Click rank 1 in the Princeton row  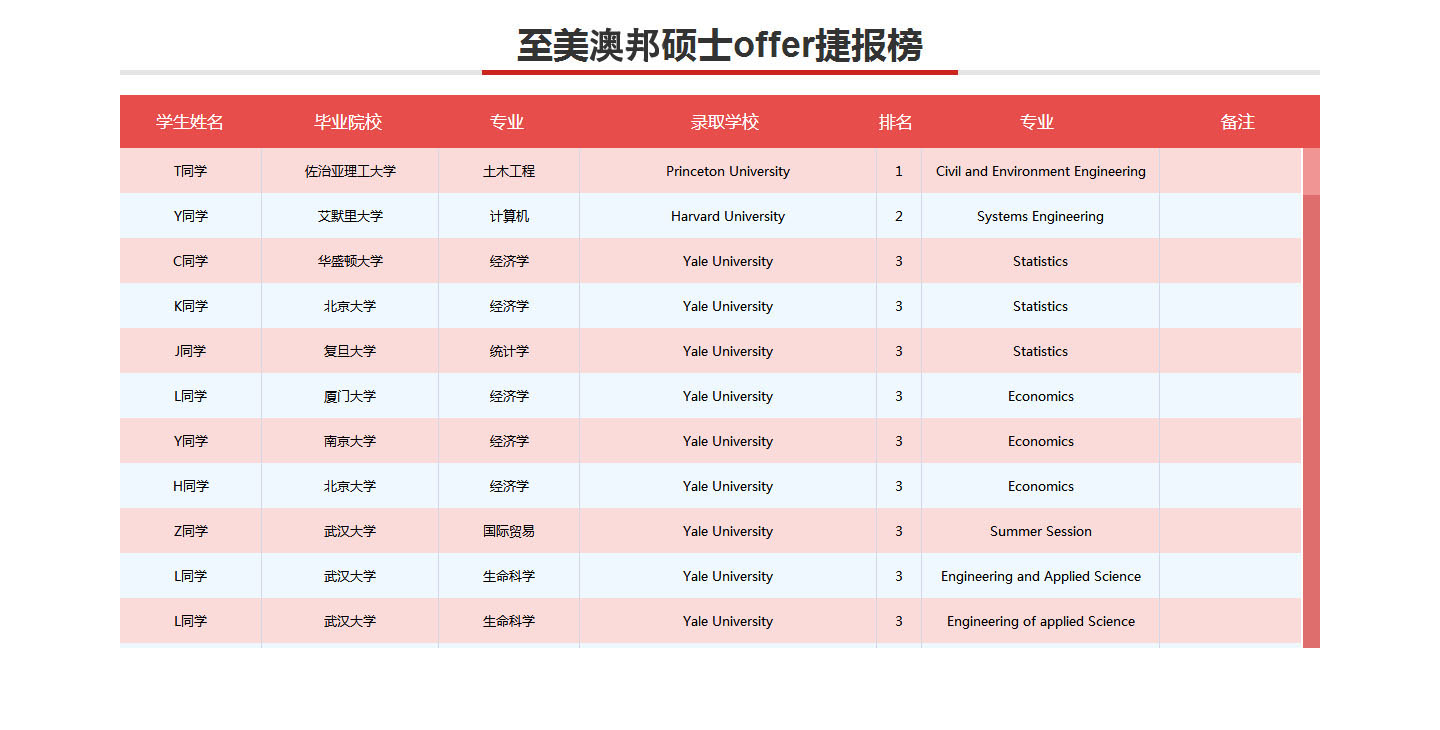899,171
